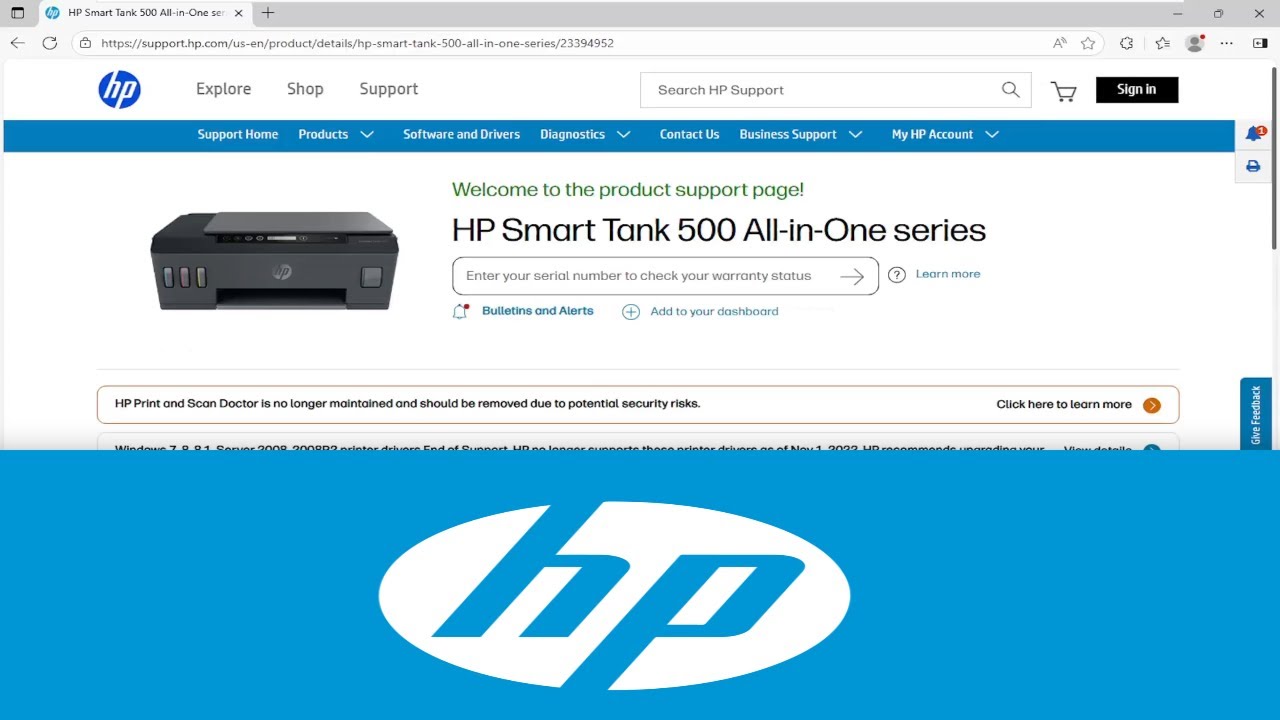1280x720 pixels.
Task: Open browser extensions icon
Action: (x=1127, y=43)
